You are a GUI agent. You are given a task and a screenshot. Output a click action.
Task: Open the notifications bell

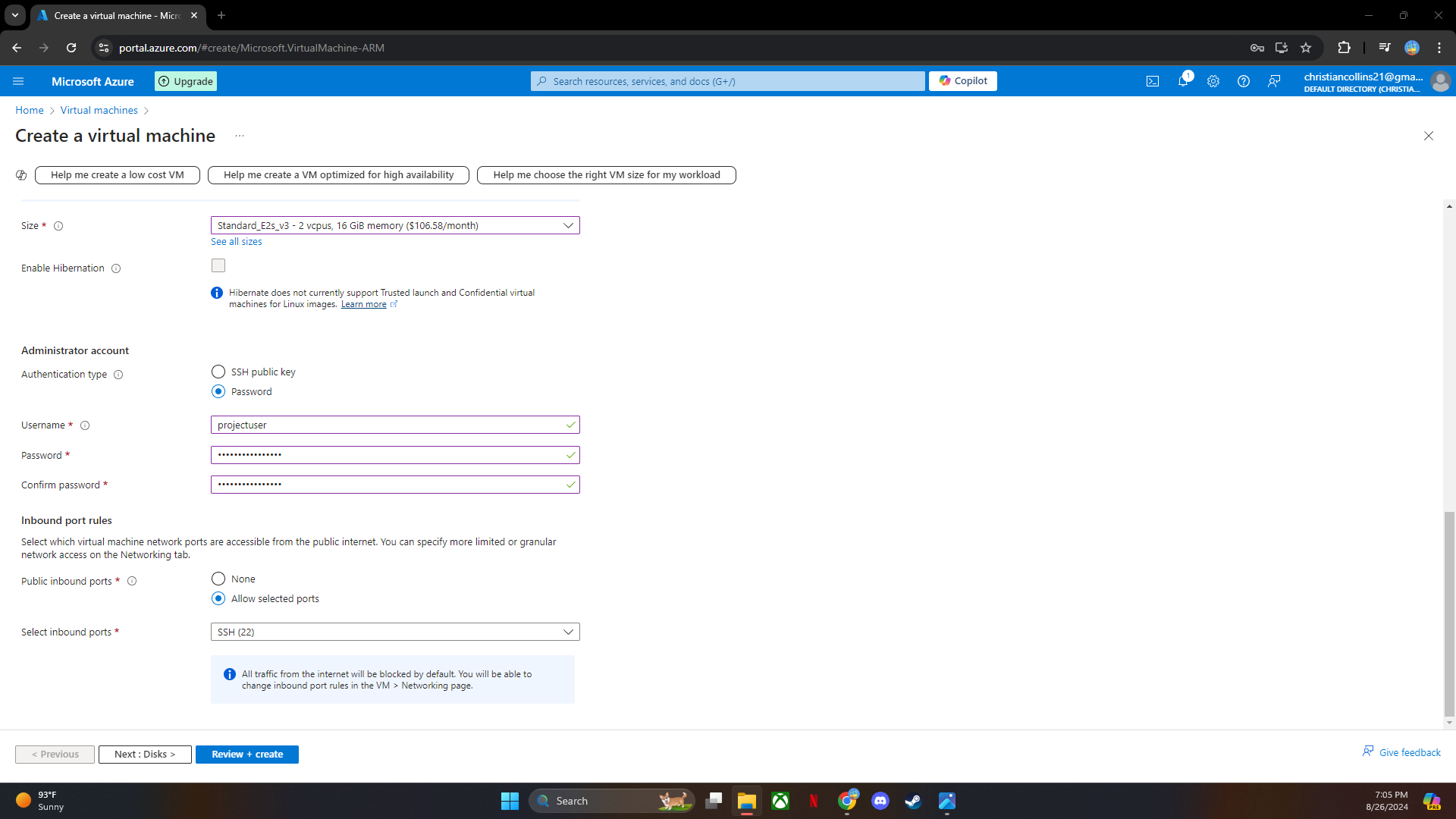pyautogui.click(x=1184, y=81)
